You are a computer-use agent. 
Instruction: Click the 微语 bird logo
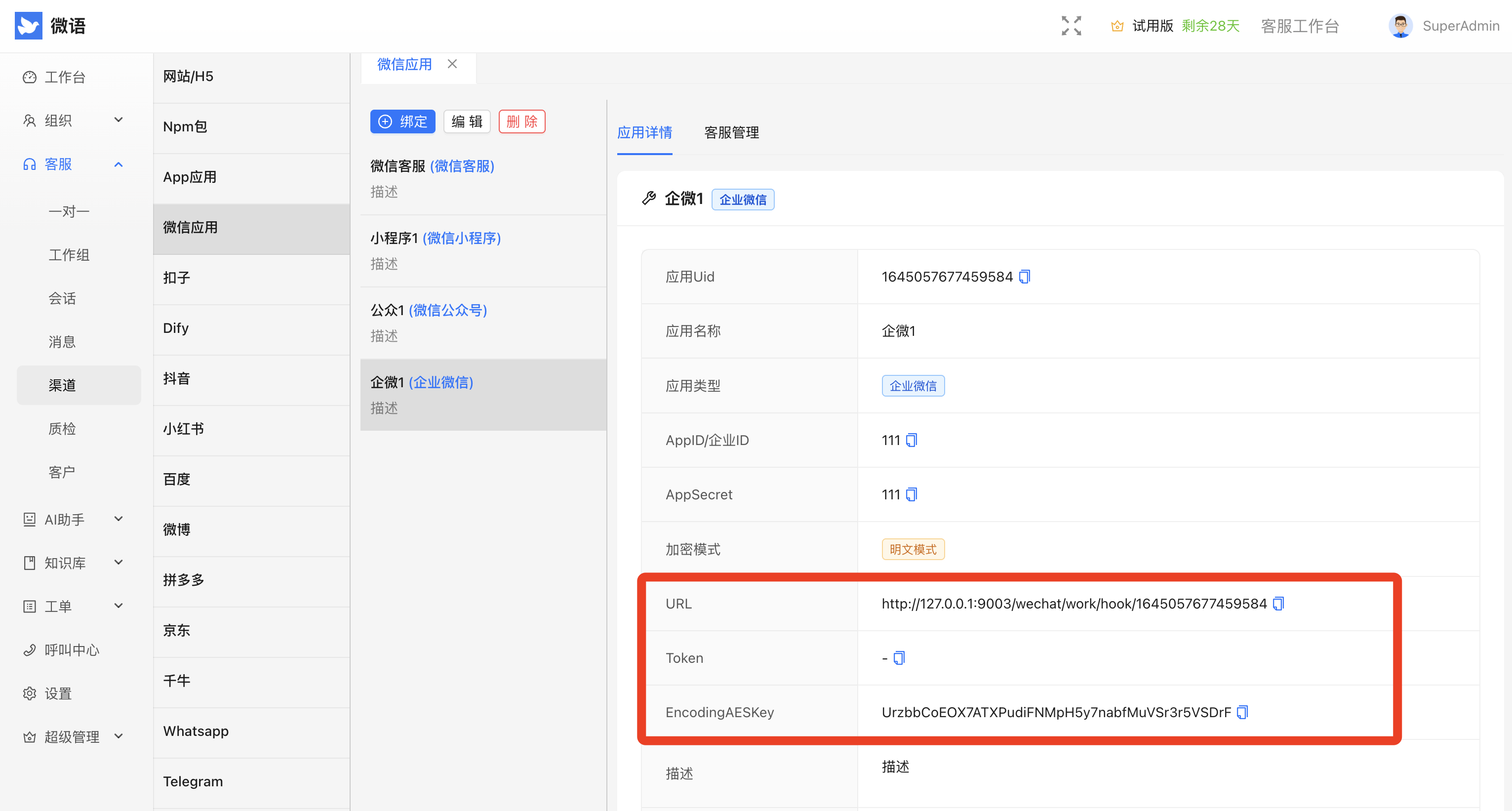coord(28,26)
